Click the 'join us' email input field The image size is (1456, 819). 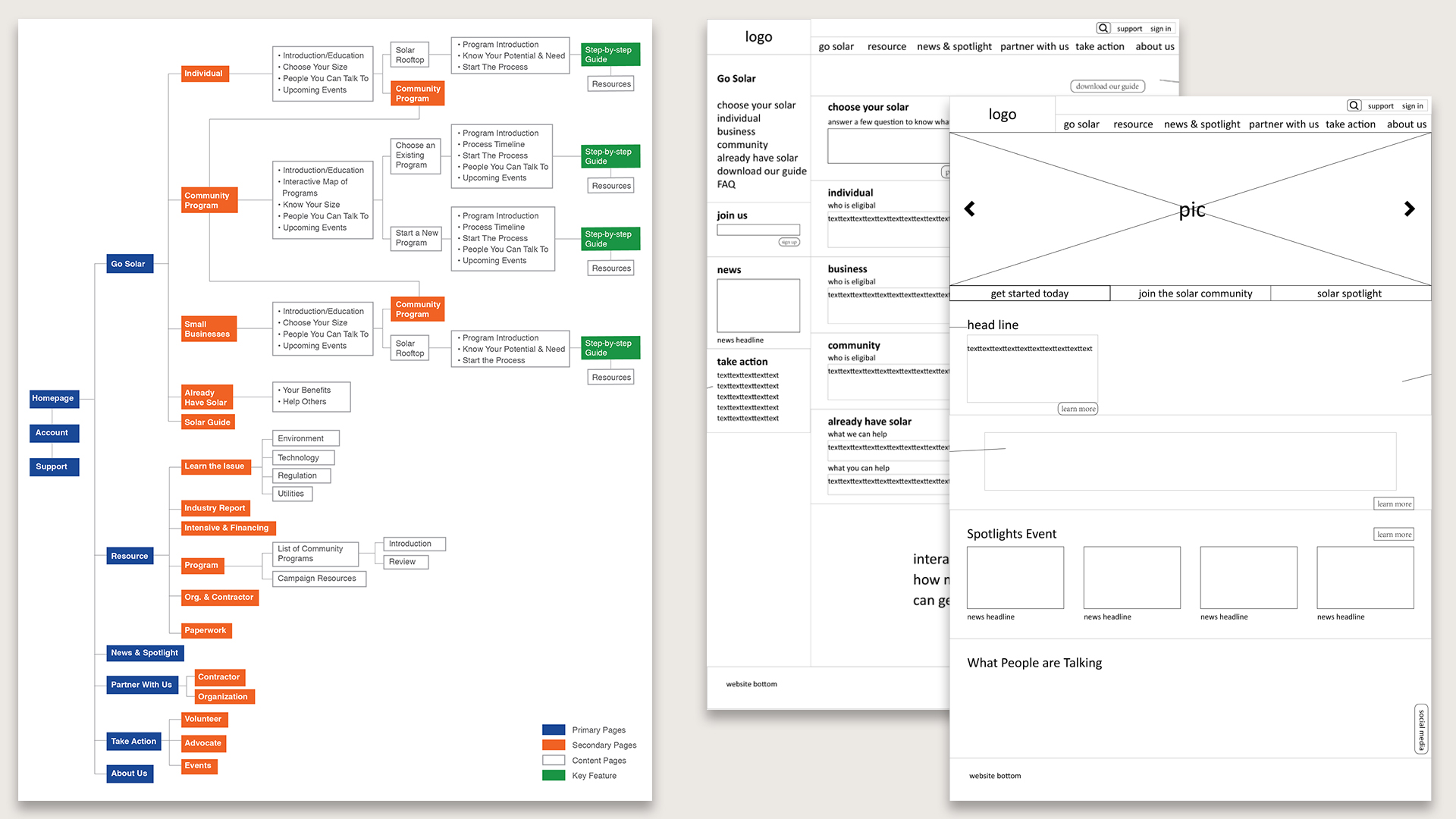tap(758, 230)
